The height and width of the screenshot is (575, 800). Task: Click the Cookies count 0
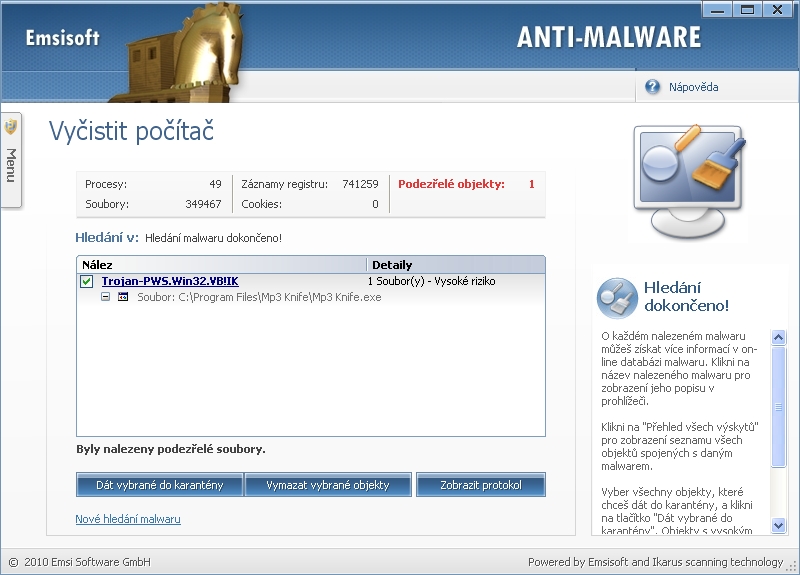click(x=375, y=204)
